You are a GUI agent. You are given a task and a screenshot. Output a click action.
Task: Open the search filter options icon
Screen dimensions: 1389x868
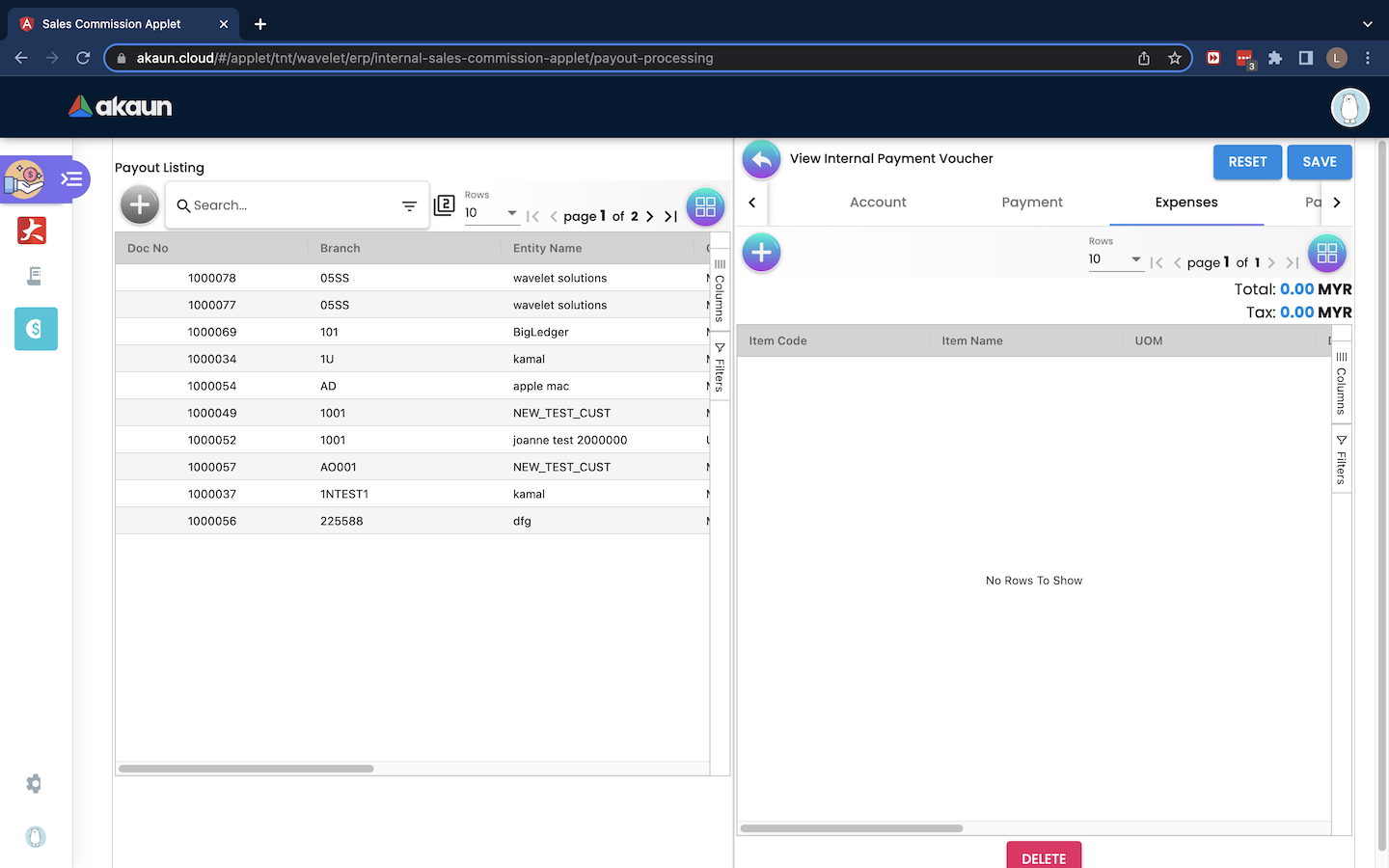409,206
